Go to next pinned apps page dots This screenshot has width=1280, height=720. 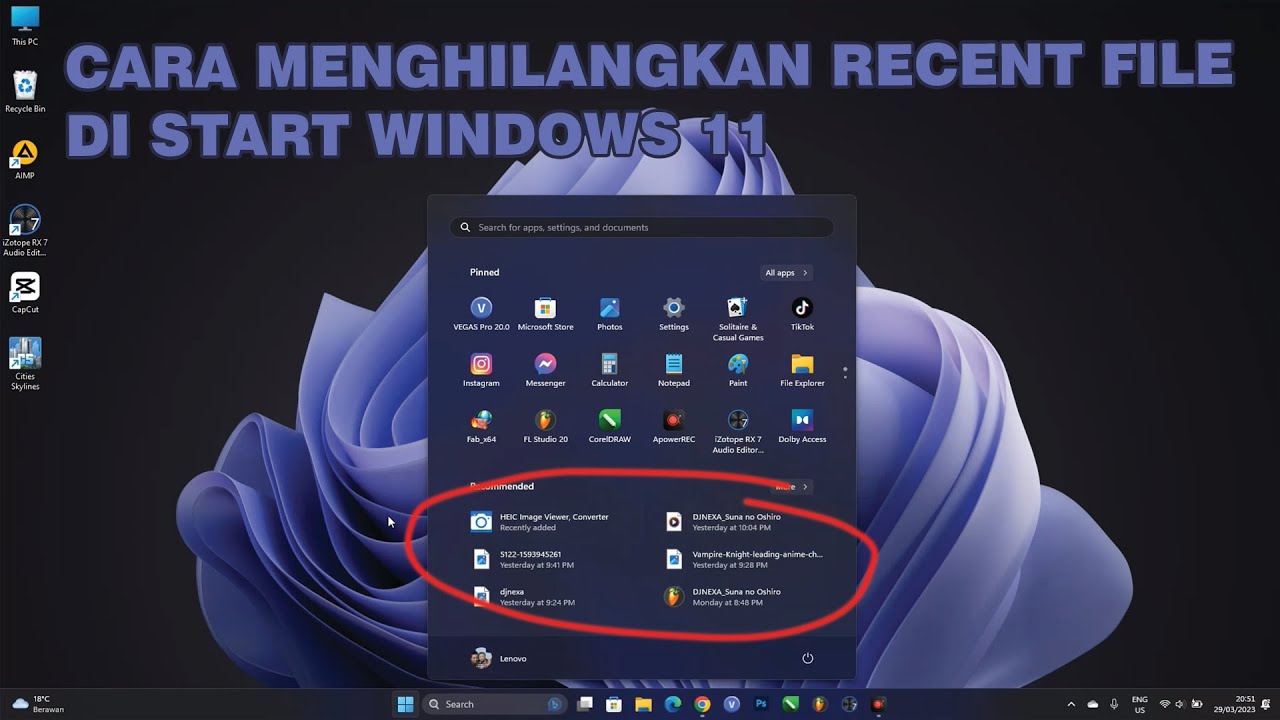click(845, 372)
